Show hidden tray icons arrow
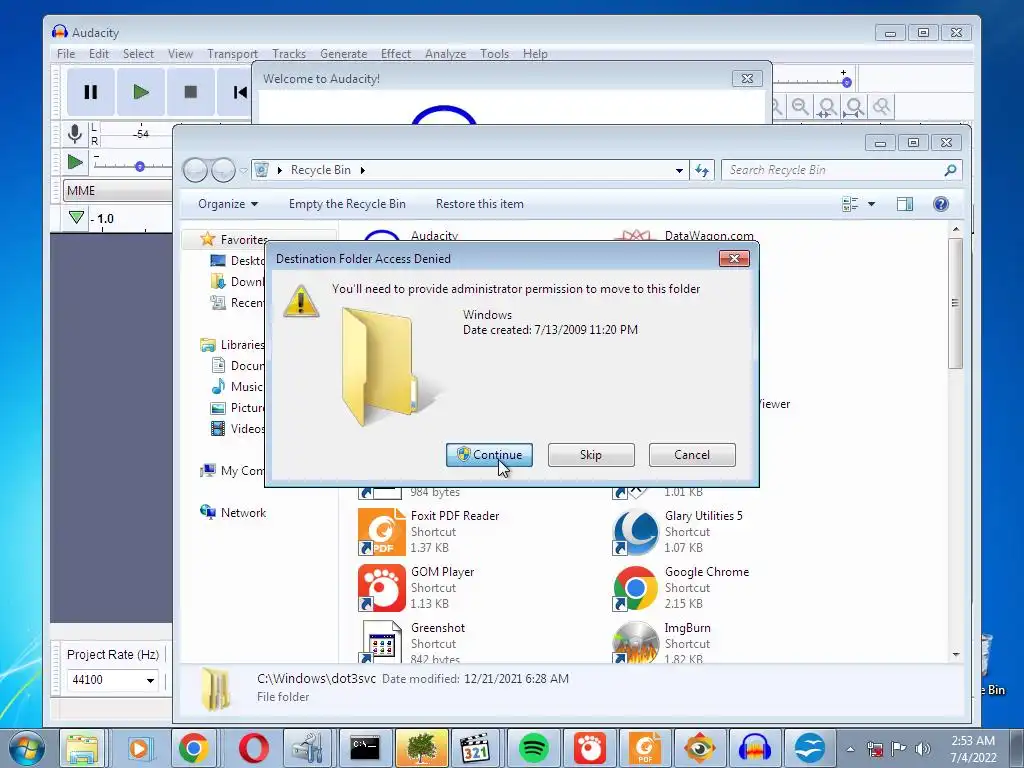This screenshot has height=768, width=1024. (x=850, y=749)
